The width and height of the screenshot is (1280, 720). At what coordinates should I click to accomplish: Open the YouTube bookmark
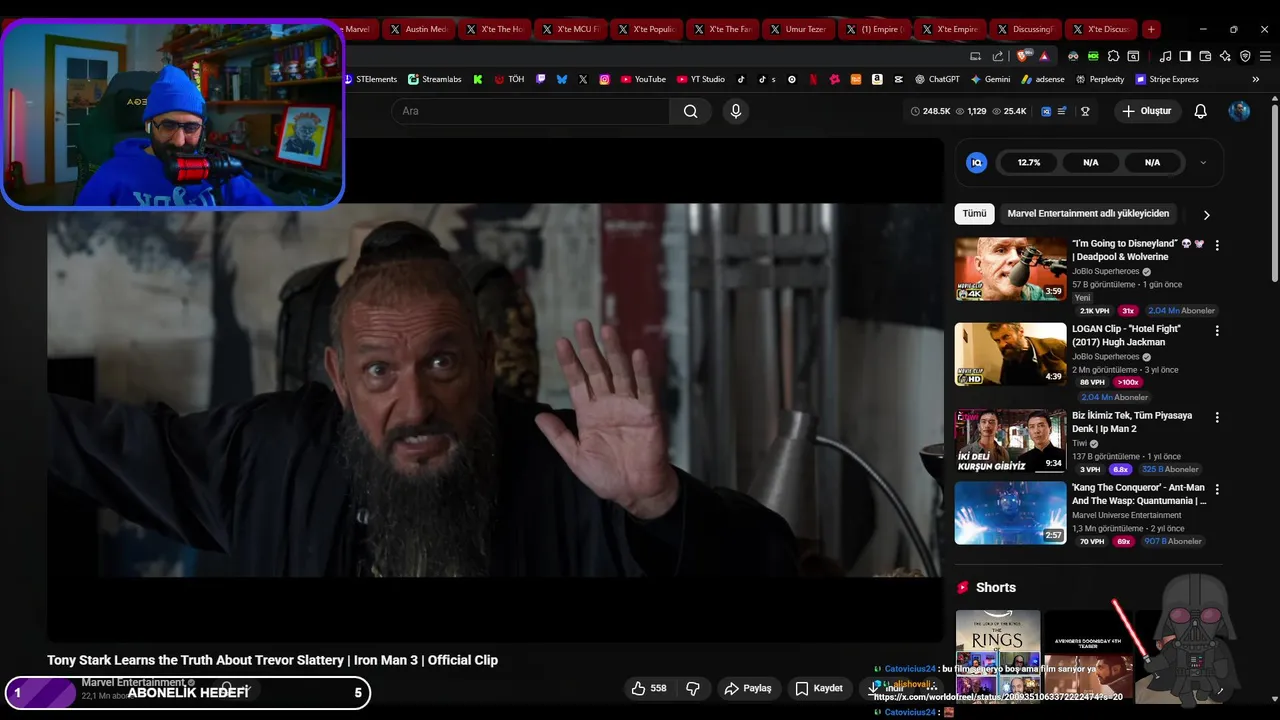pos(643,79)
